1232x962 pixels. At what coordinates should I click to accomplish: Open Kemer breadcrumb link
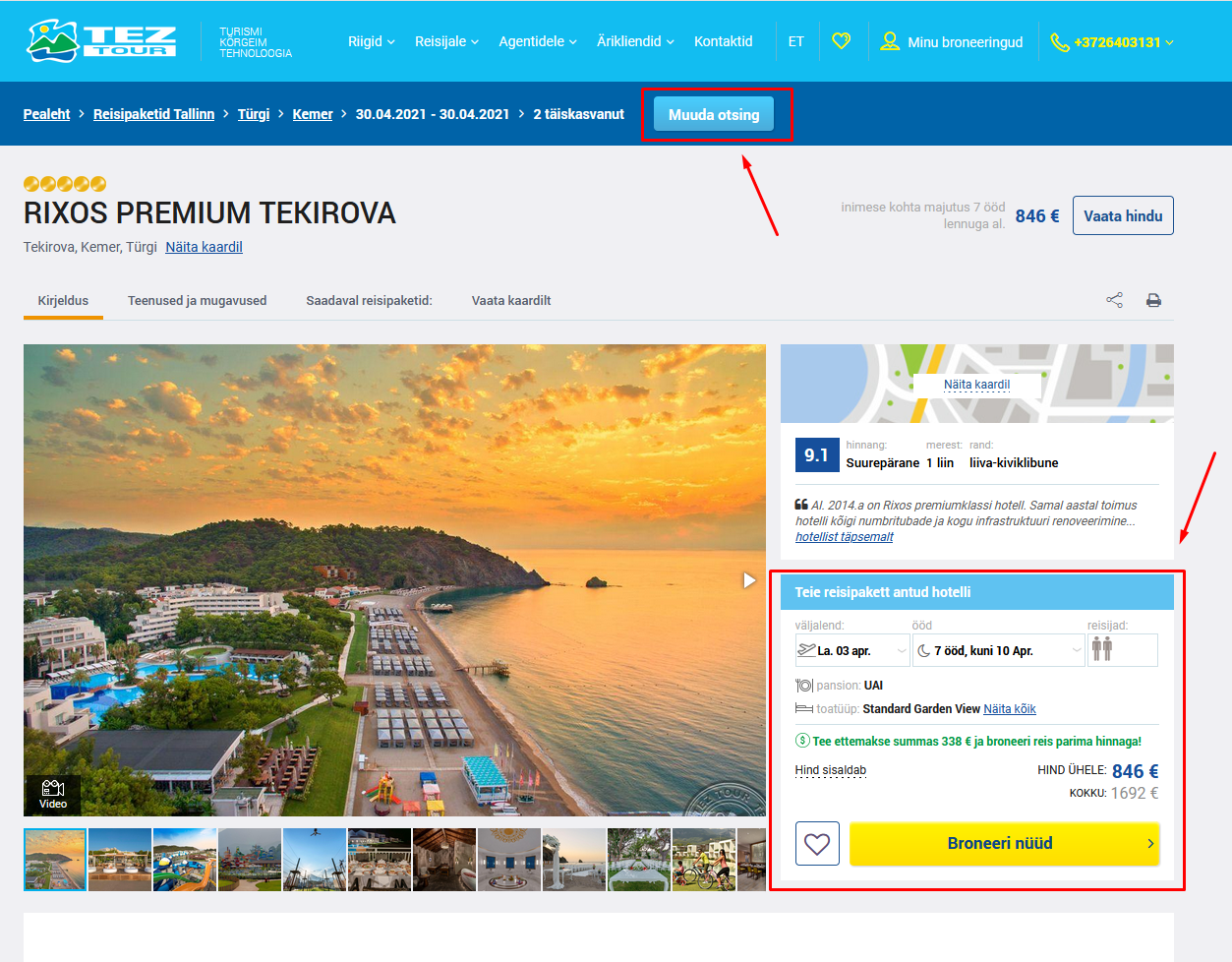coord(313,114)
